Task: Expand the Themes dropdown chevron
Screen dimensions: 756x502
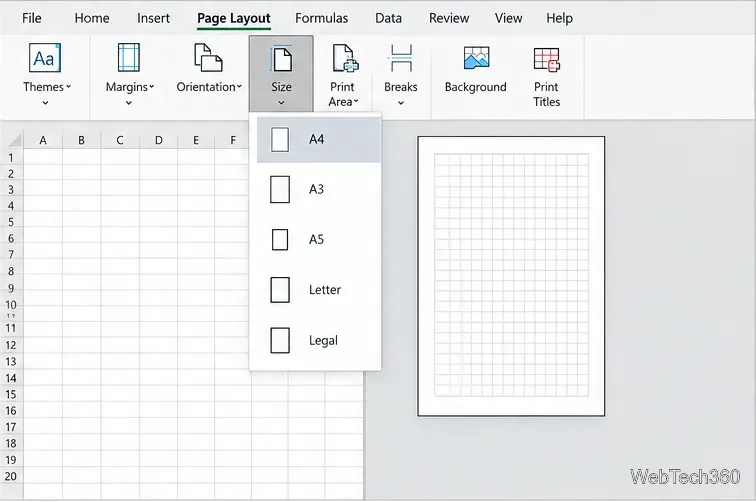Action: pos(45,103)
